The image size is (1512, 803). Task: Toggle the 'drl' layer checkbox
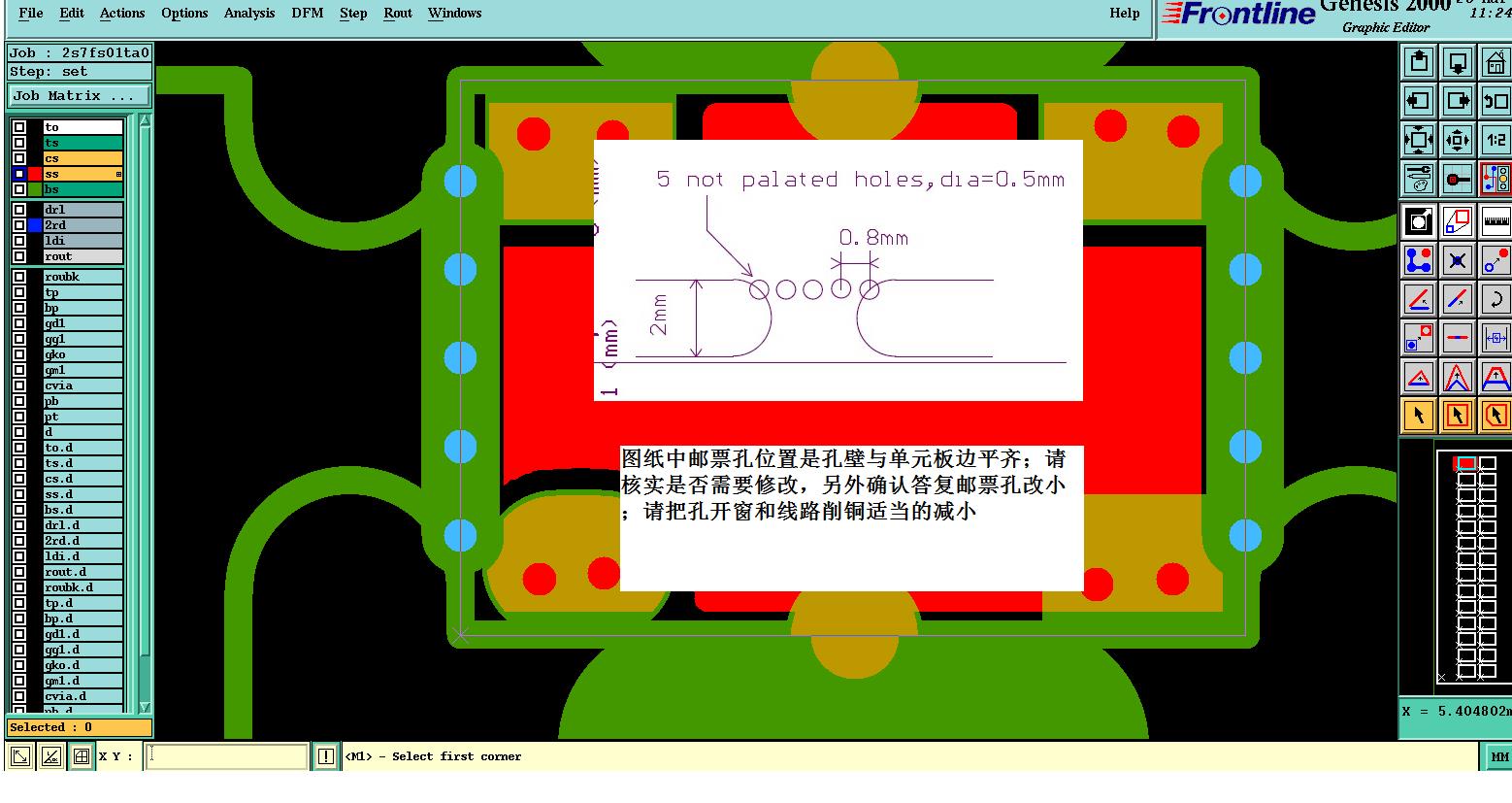click(x=19, y=210)
